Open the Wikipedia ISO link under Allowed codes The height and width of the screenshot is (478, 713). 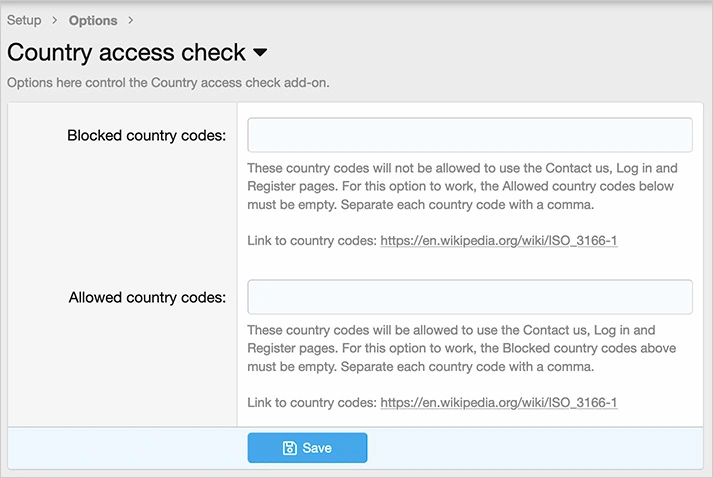click(x=499, y=403)
